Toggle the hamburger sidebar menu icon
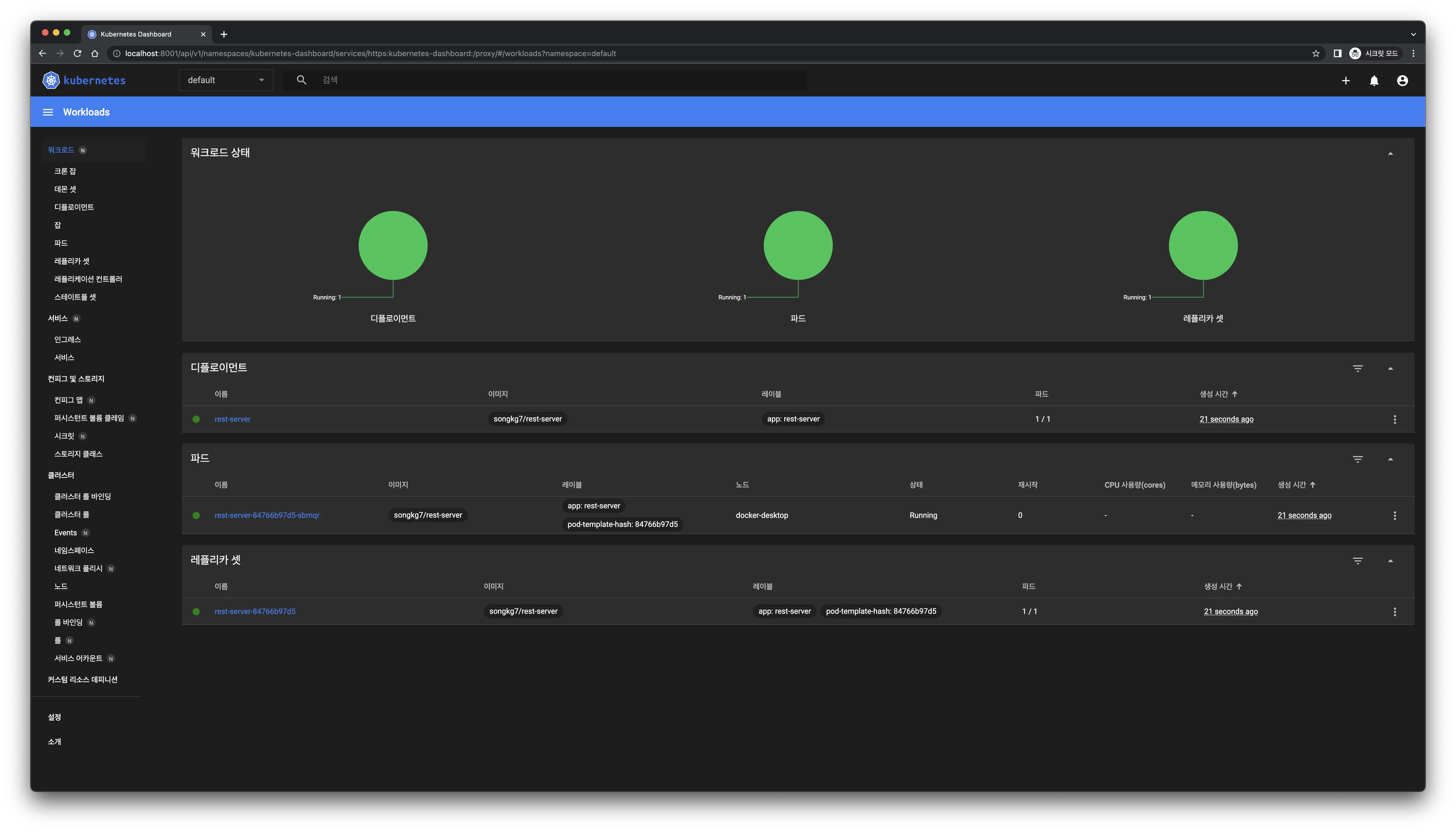 [x=48, y=112]
